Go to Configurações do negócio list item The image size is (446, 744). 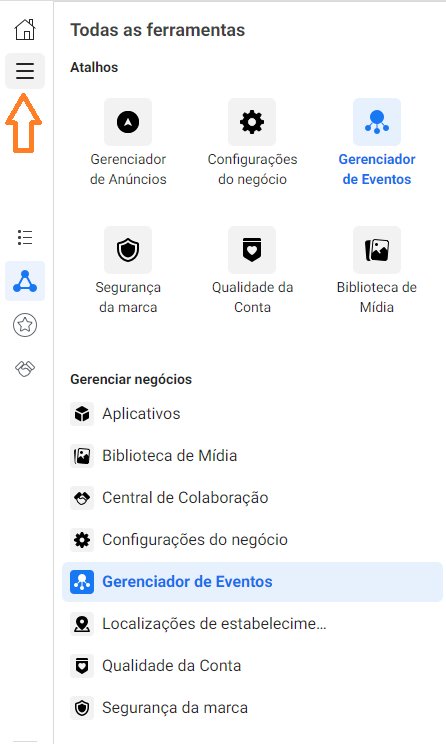pos(252,540)
